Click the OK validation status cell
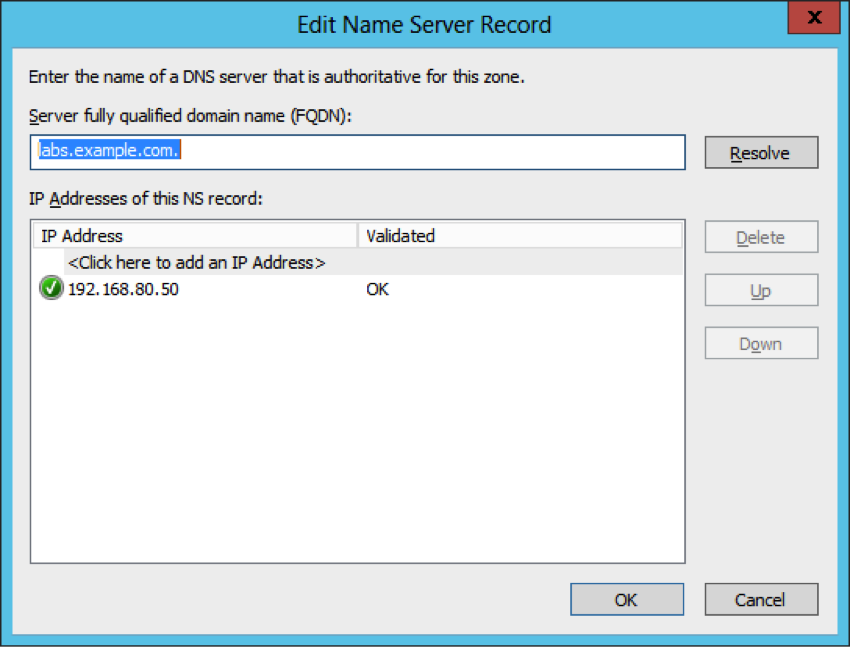Image resolution: width=850 pixels, height=647 pixels. tap(377, 289)
